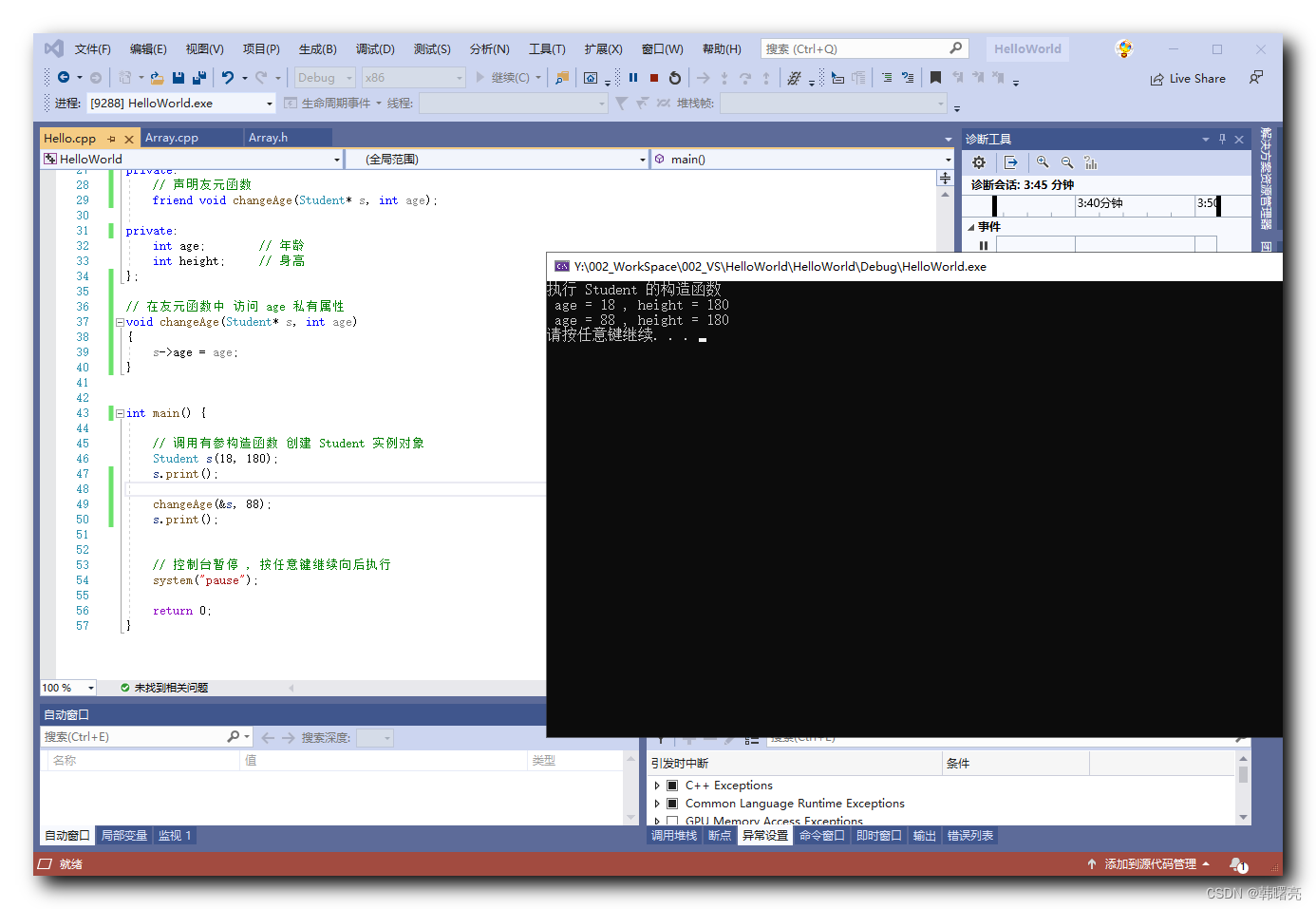Viewport: 1316px width, 909px height.
Task: Stop debugging with the red square icon
Action: (653, 78)
